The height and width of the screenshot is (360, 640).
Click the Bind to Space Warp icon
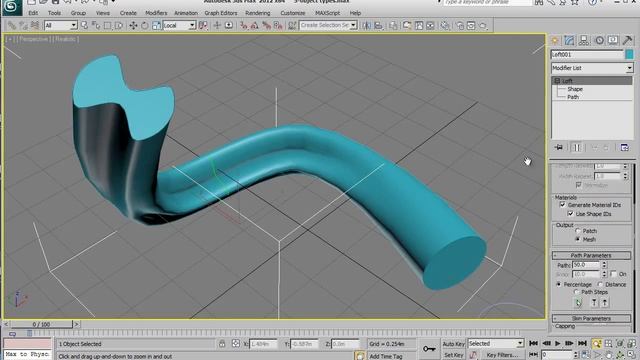pos(35,25)
